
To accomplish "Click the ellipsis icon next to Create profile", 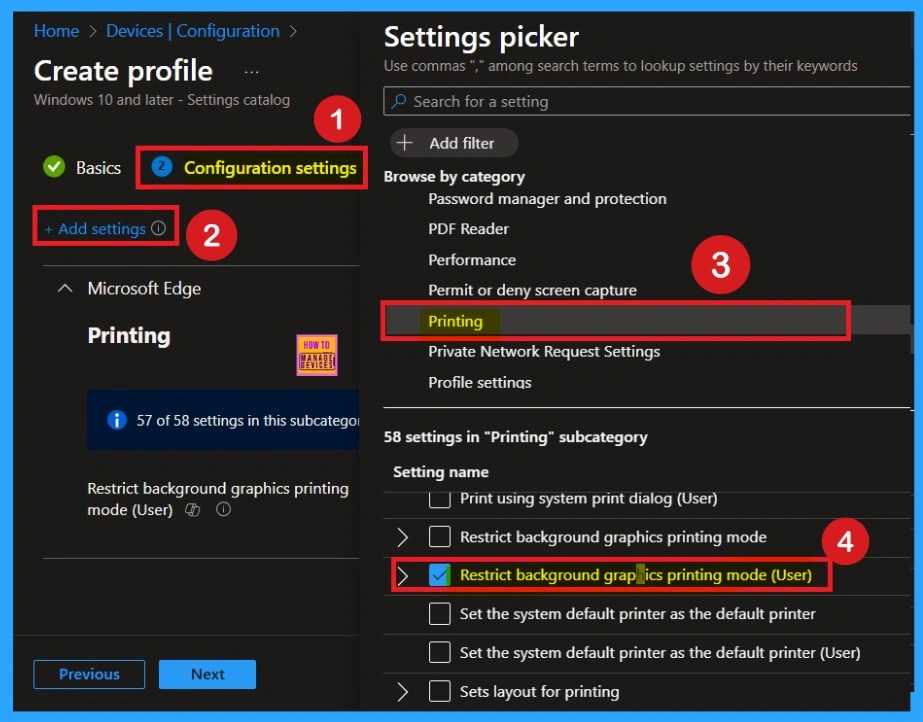I will (x=251, y=72).
